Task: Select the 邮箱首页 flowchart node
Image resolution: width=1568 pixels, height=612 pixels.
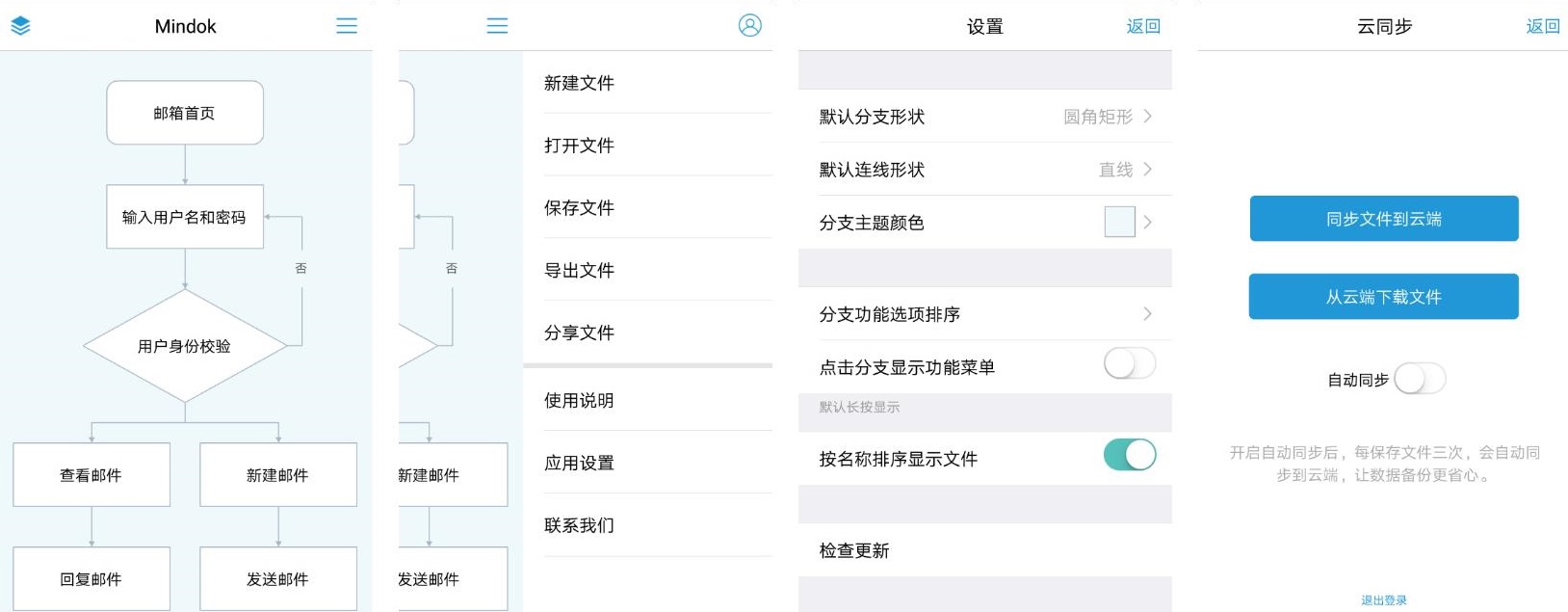Action: coord(185,113)
